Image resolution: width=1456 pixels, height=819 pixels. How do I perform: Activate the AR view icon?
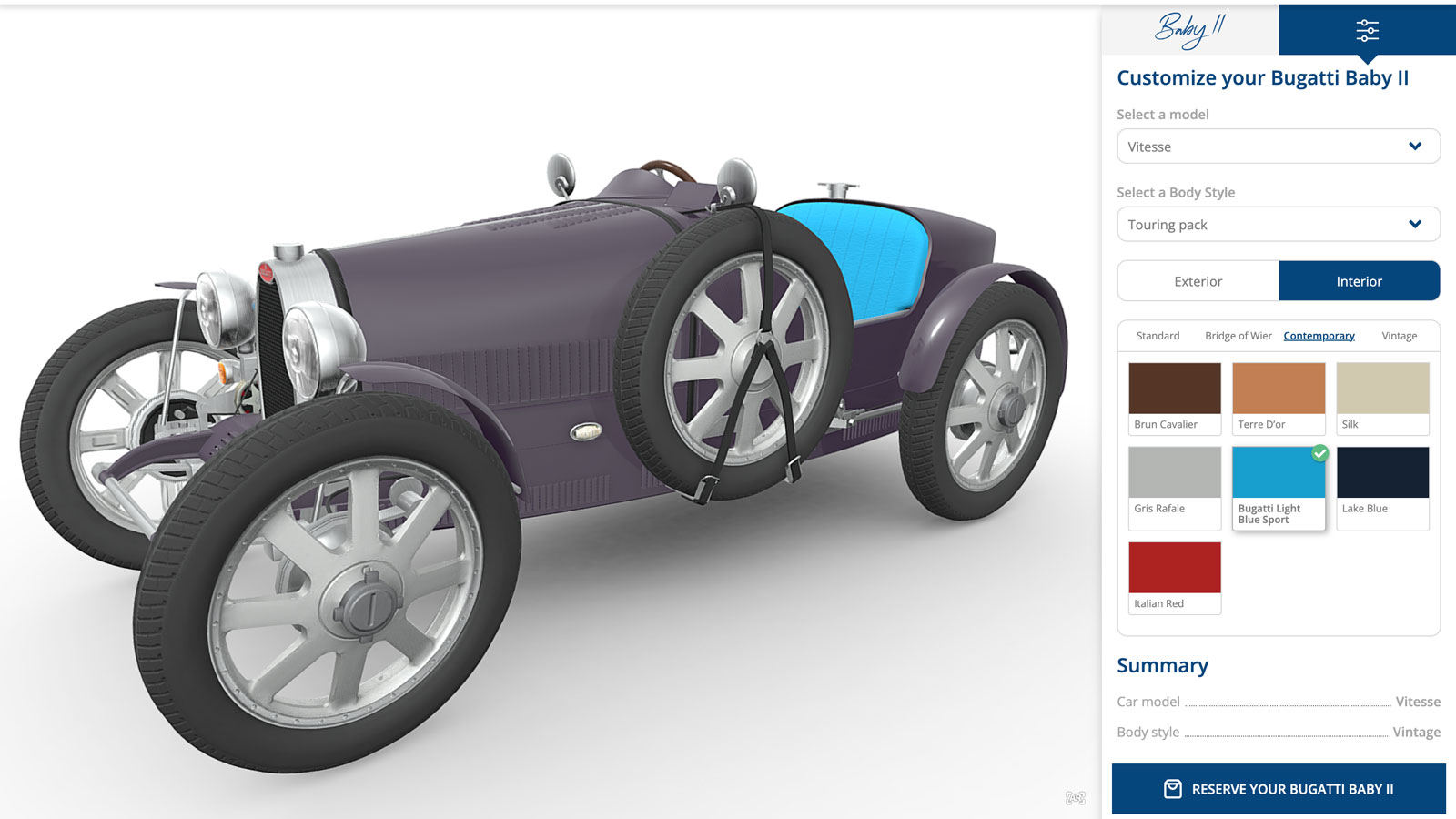pos(1076,798)
